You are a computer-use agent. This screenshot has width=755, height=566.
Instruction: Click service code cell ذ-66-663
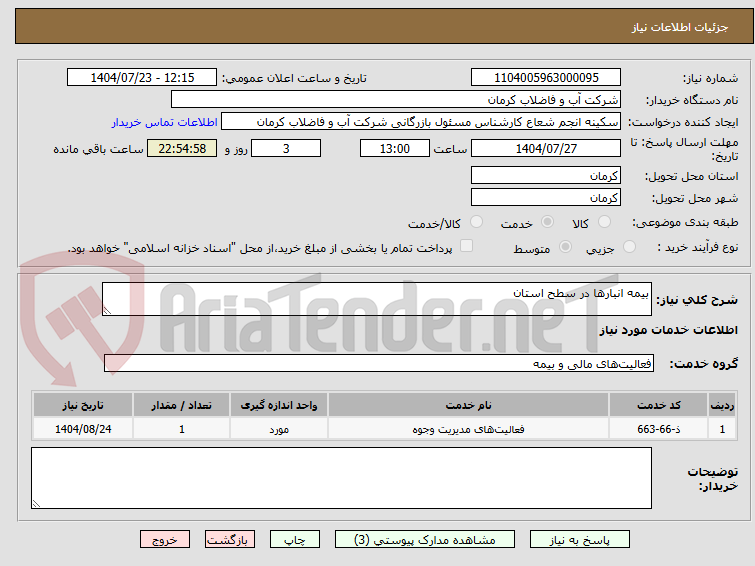point(659,429)
